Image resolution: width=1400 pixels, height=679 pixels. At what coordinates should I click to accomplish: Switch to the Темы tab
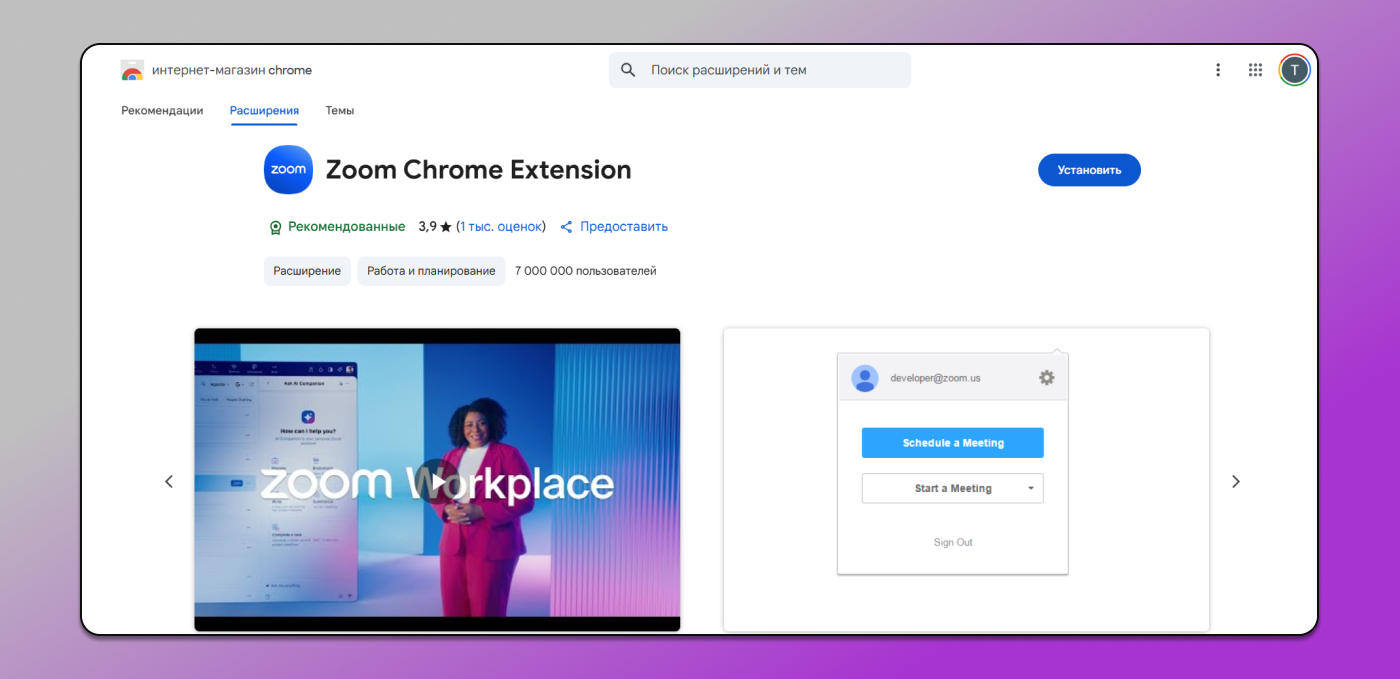pos(339,111)
